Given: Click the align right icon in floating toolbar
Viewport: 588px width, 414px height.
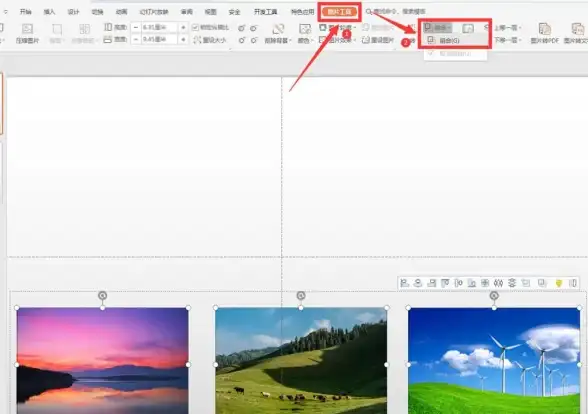Looking at the screenshot, I should (432, 283).
